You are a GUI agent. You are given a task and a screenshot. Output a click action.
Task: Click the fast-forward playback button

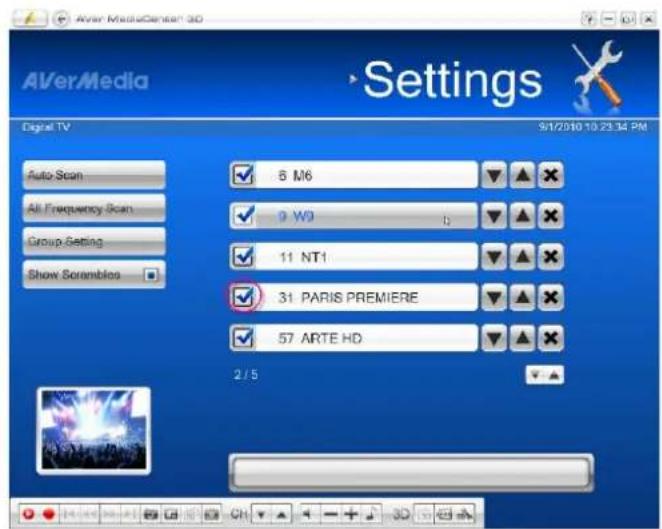[110, 514]
